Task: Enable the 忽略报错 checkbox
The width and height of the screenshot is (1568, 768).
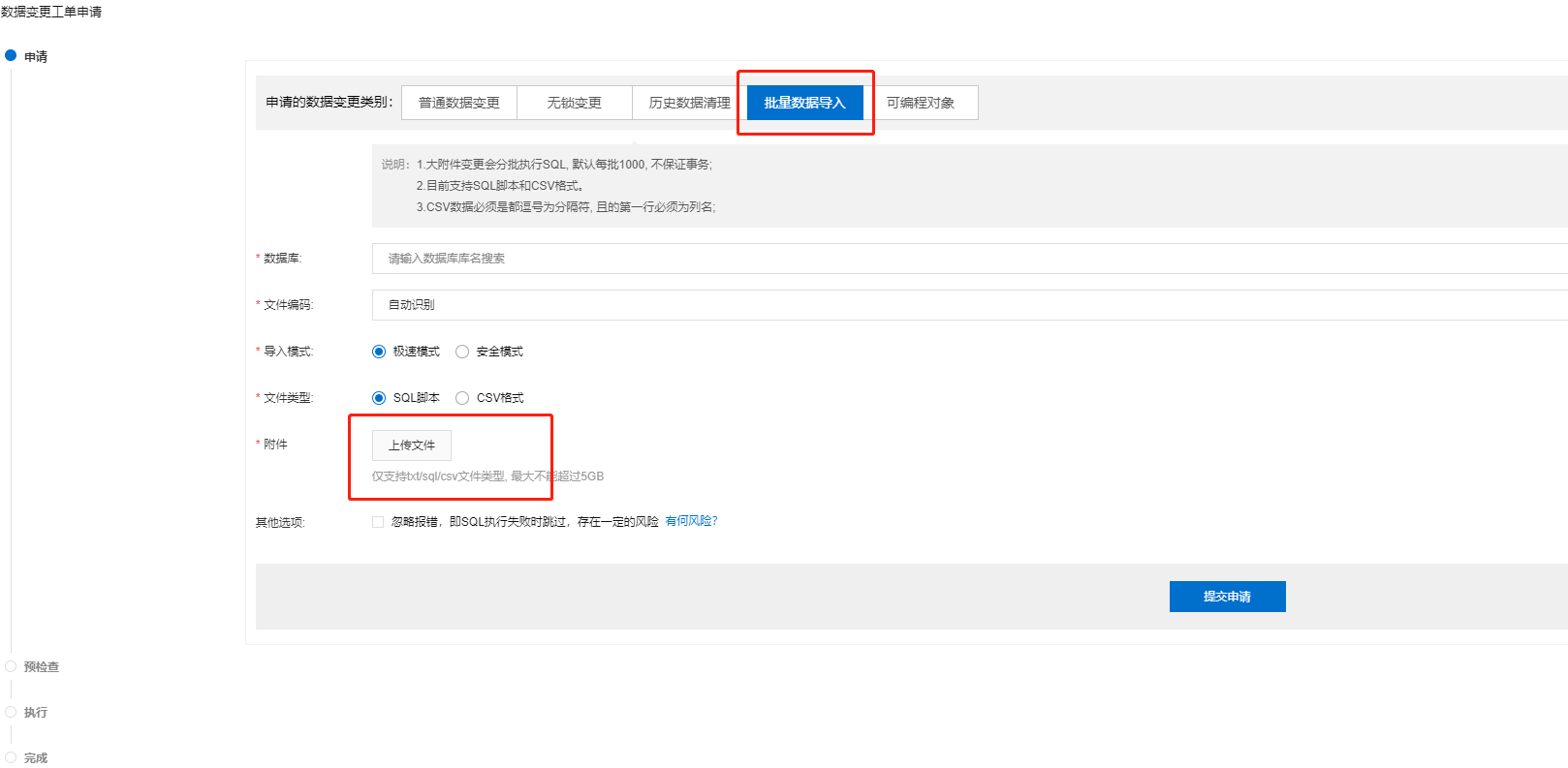Action: point(378,522)
